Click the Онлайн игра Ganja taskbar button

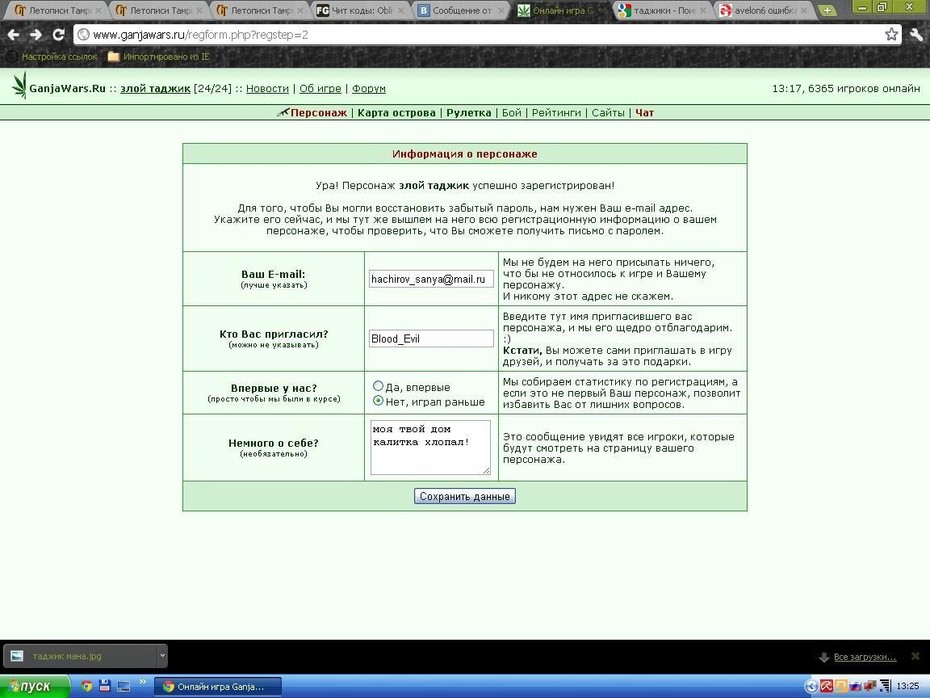(218, 687)
